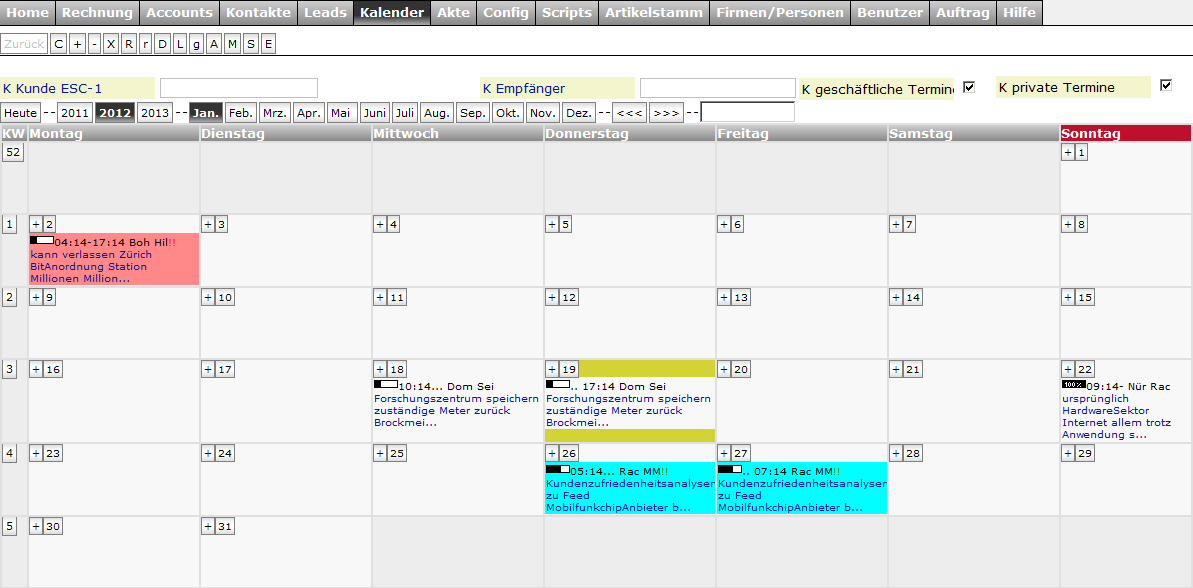Click the plus button beside day 20
The width and height of the screenshot is (1193, 588).
(724, 369)
